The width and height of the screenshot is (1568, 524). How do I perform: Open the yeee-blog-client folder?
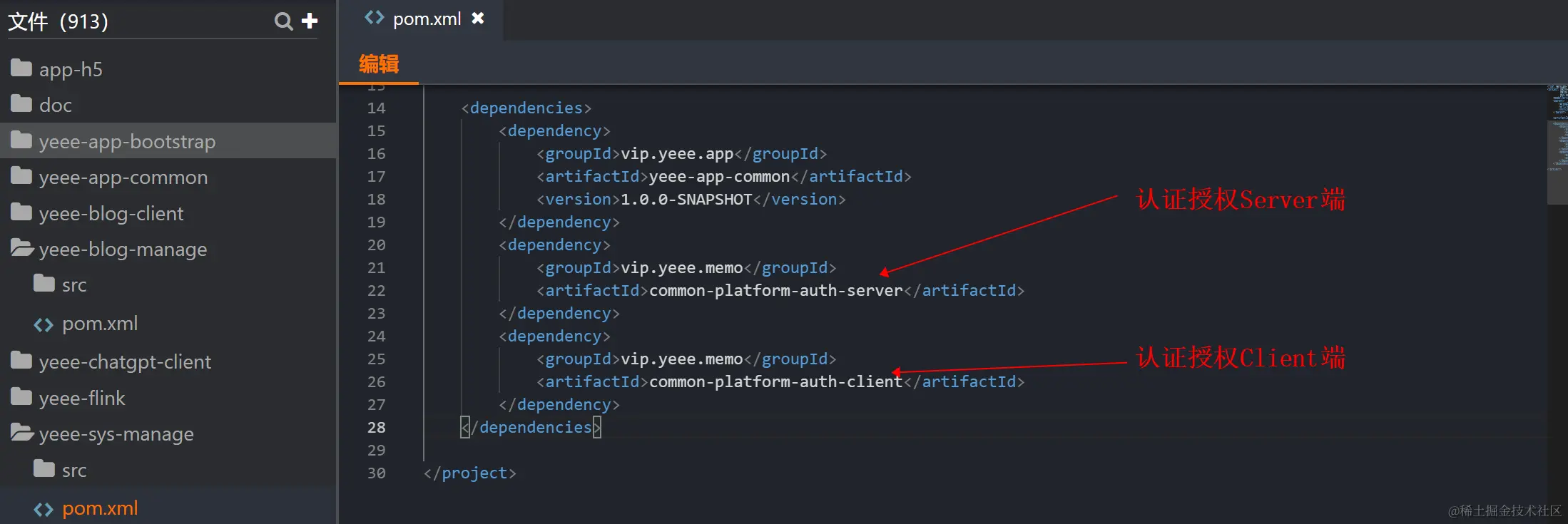click(x=111, y=214)
